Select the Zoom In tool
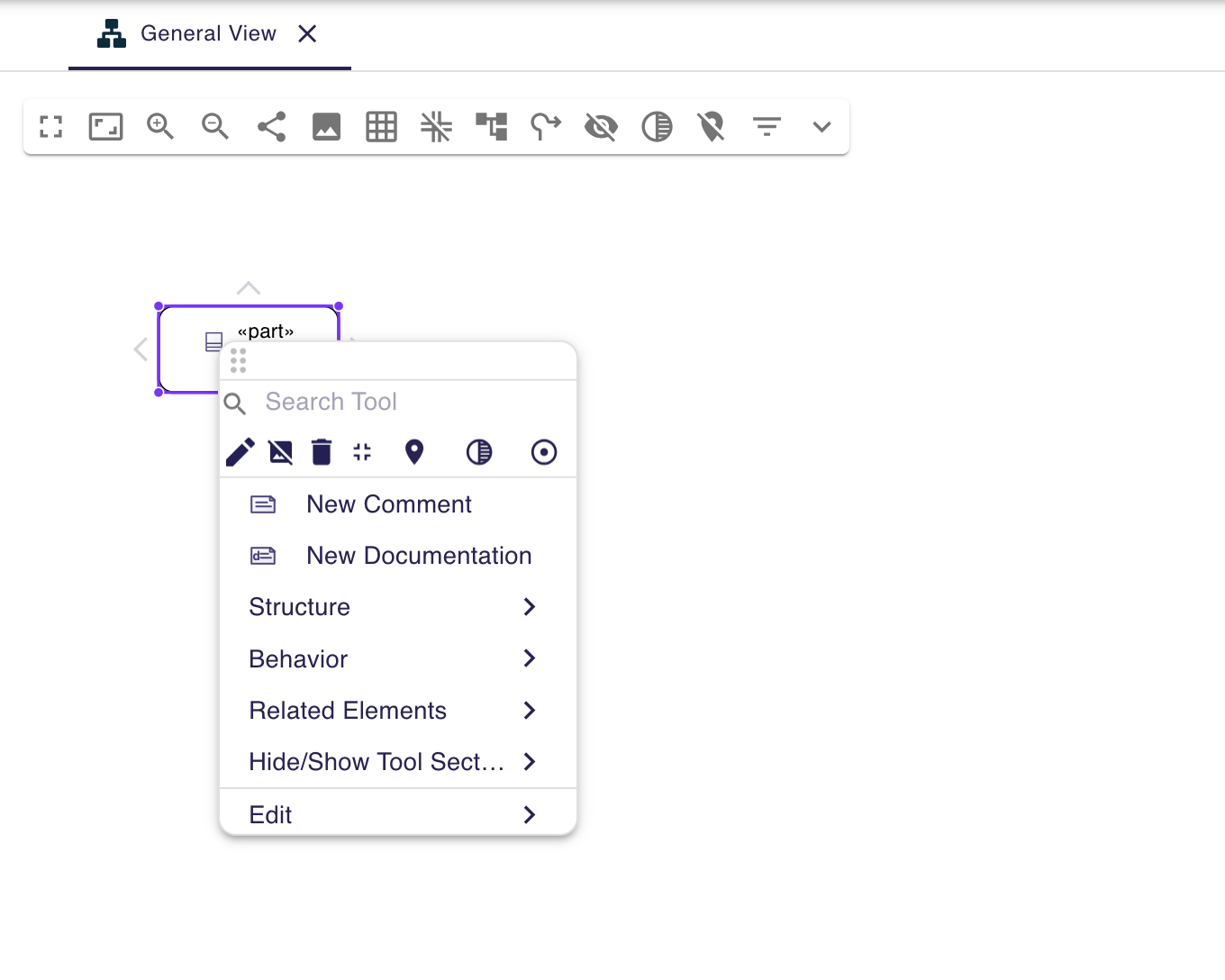 (160, 126)
